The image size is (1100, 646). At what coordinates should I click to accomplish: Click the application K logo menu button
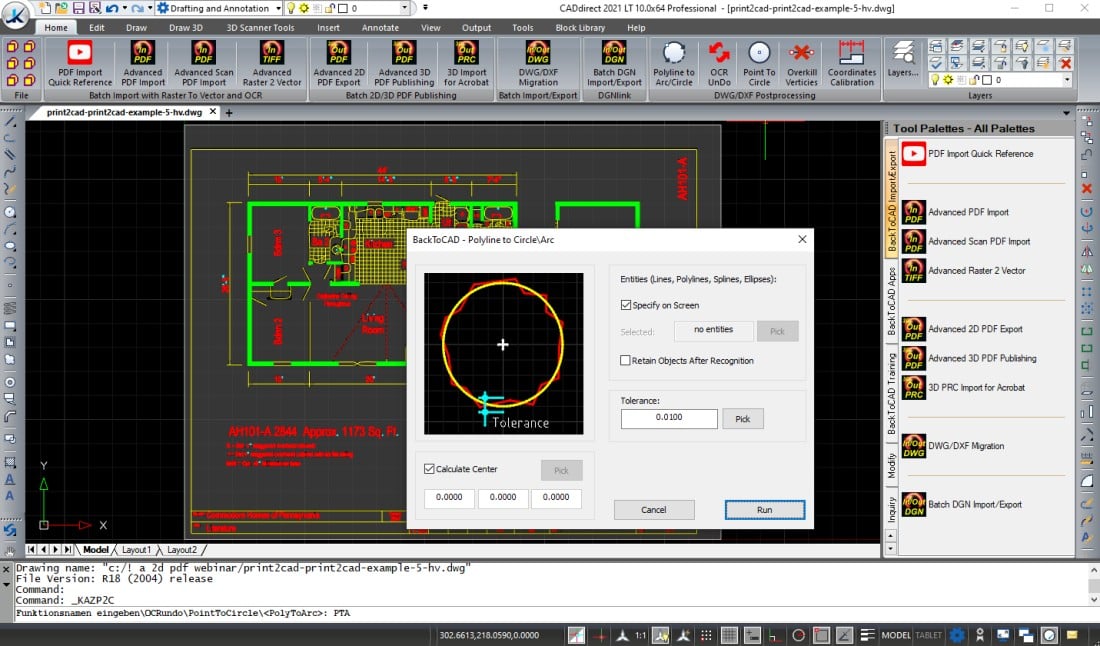(x=15, y=15)
